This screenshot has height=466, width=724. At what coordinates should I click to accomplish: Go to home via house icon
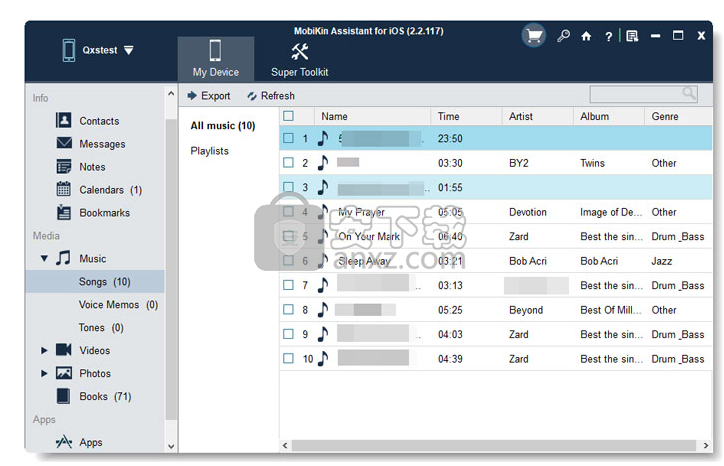pos(586,36)
